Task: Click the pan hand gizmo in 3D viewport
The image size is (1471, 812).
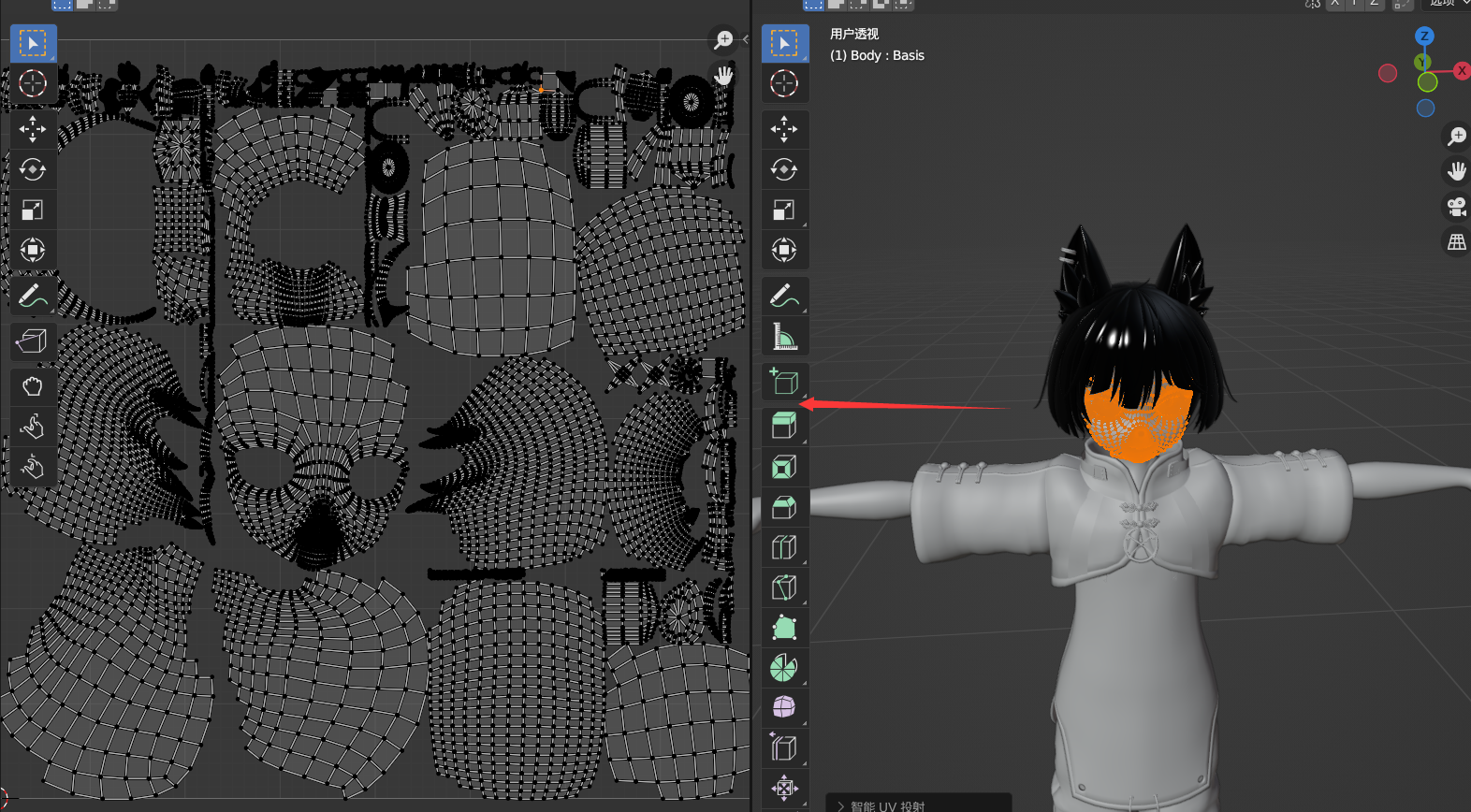Action: pyautogui.click(x=1457, y=171)
